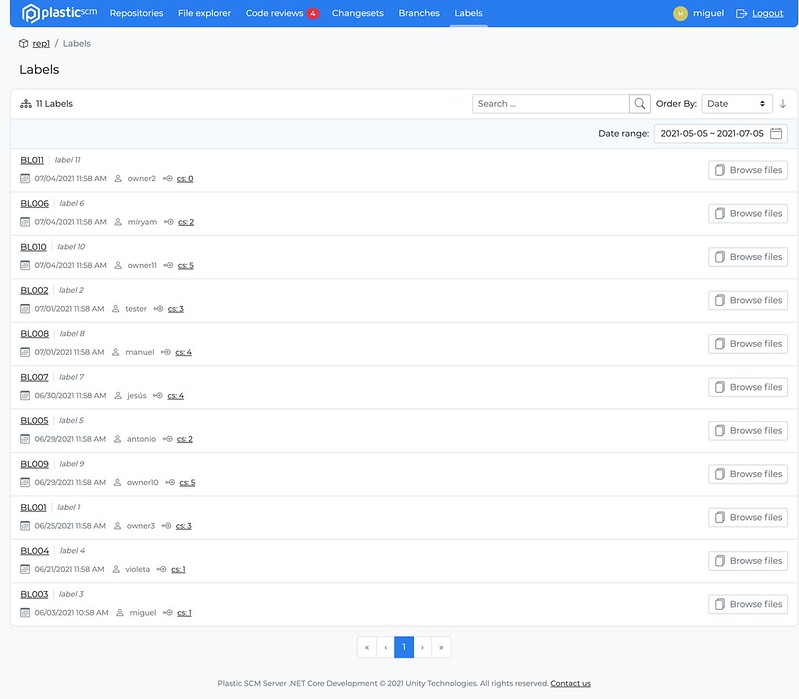Click the calendar icon in BL011 row
799x699 pixels.
tap(25, 178)
